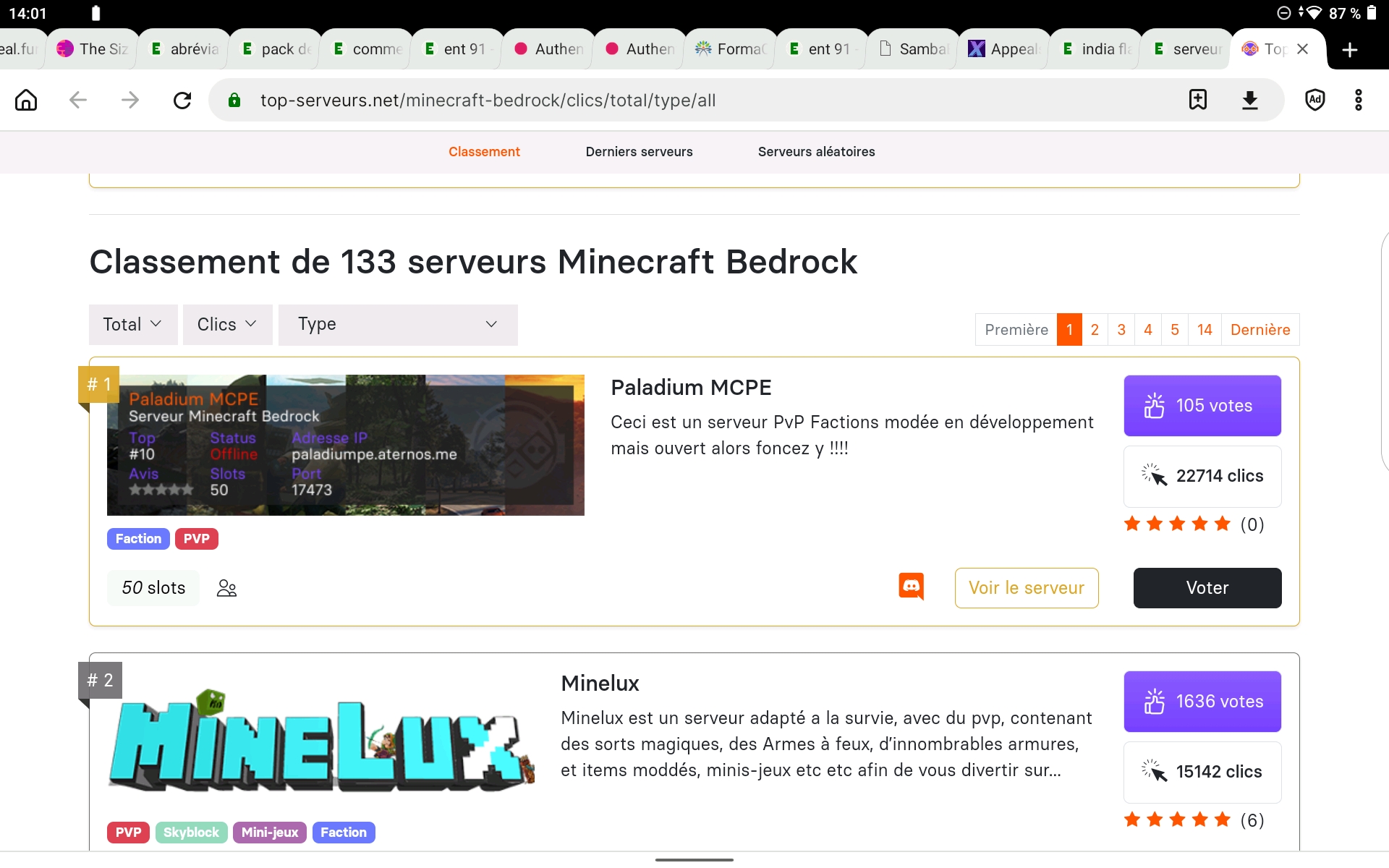Expand the Total dropdown
The height and width of the screenshot is (868, 1389).
[133, 324]
